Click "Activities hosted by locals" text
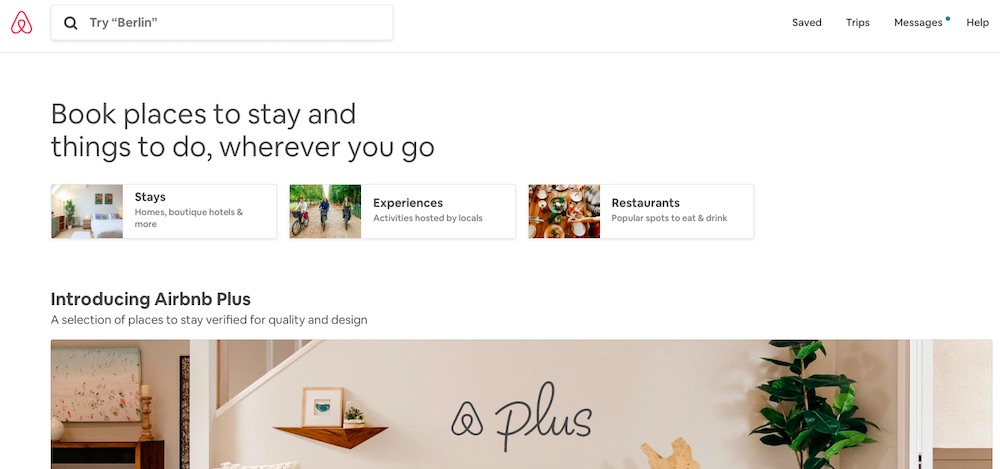This screenshot has height=469, width=1000. [427, 218]
